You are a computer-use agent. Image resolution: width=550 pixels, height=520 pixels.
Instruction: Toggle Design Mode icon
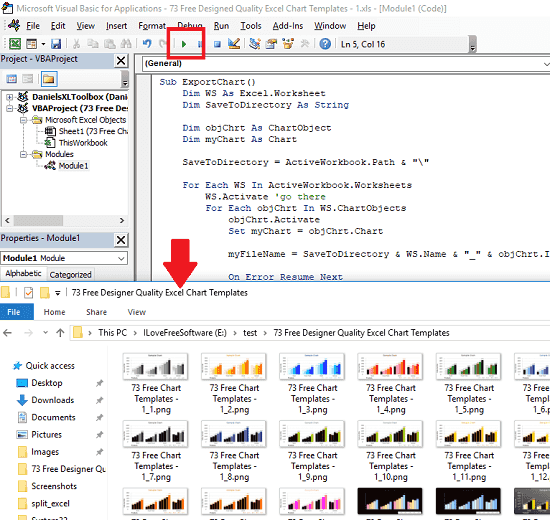[x=234, y=44]
